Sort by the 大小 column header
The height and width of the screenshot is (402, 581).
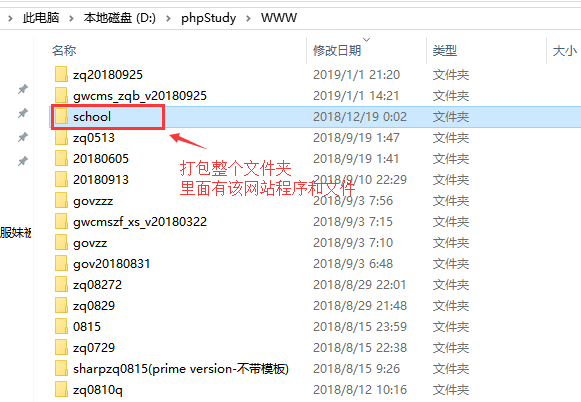[x=565, y=50]
